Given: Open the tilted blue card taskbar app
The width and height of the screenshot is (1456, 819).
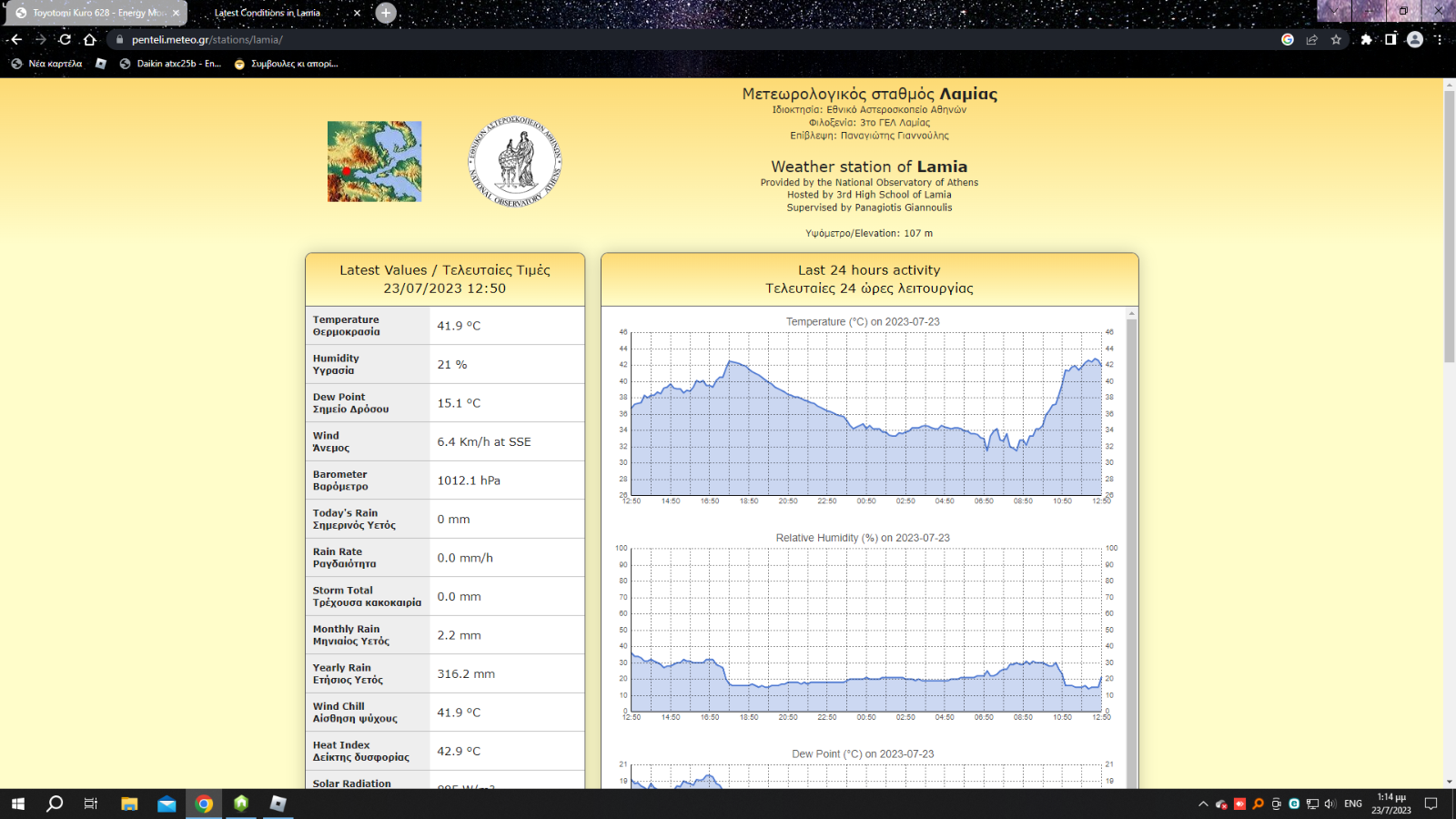Looking at the screenshot, I should 278,804.
